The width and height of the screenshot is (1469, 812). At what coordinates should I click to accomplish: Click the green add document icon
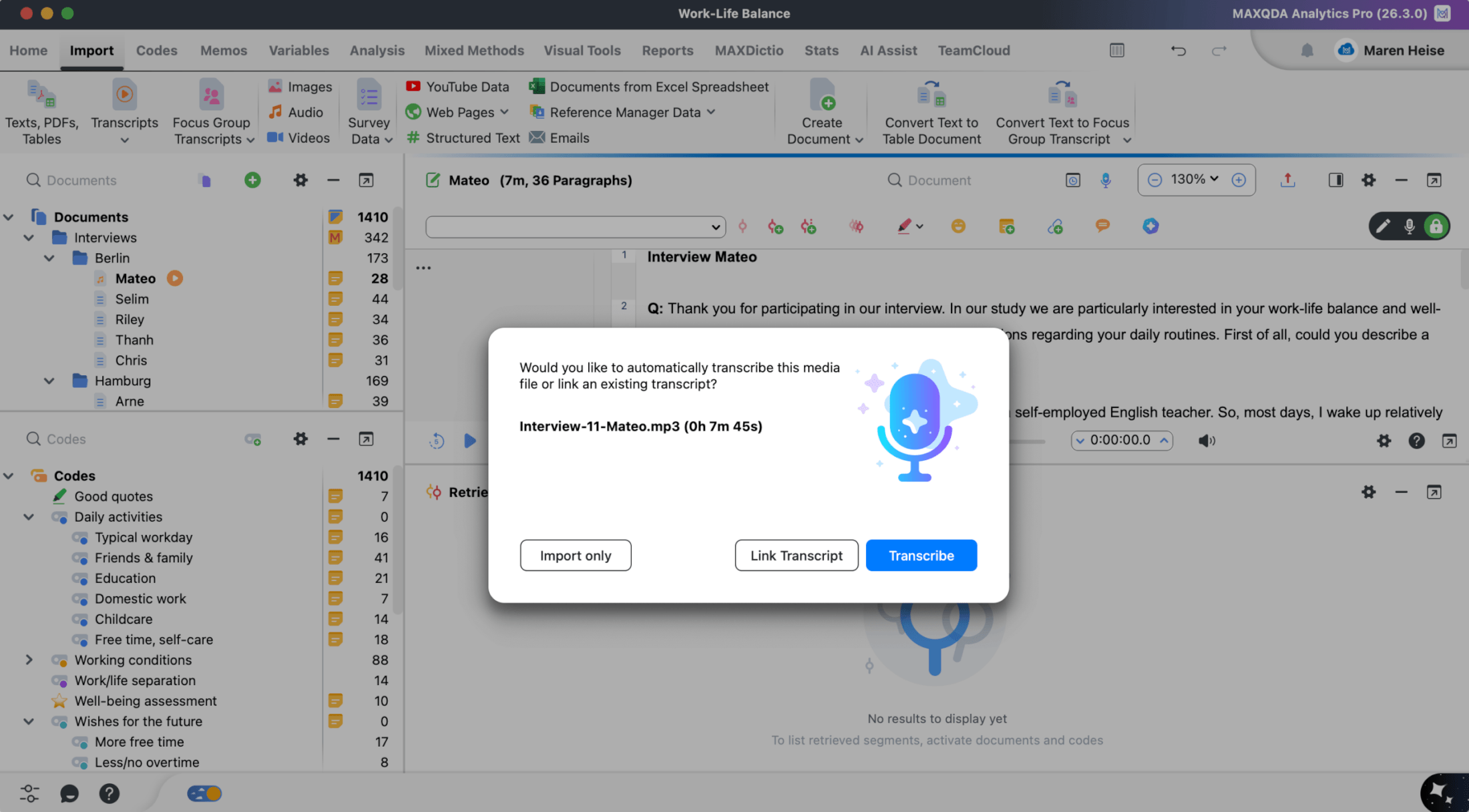pyautogui.click(x=252, y=180)
